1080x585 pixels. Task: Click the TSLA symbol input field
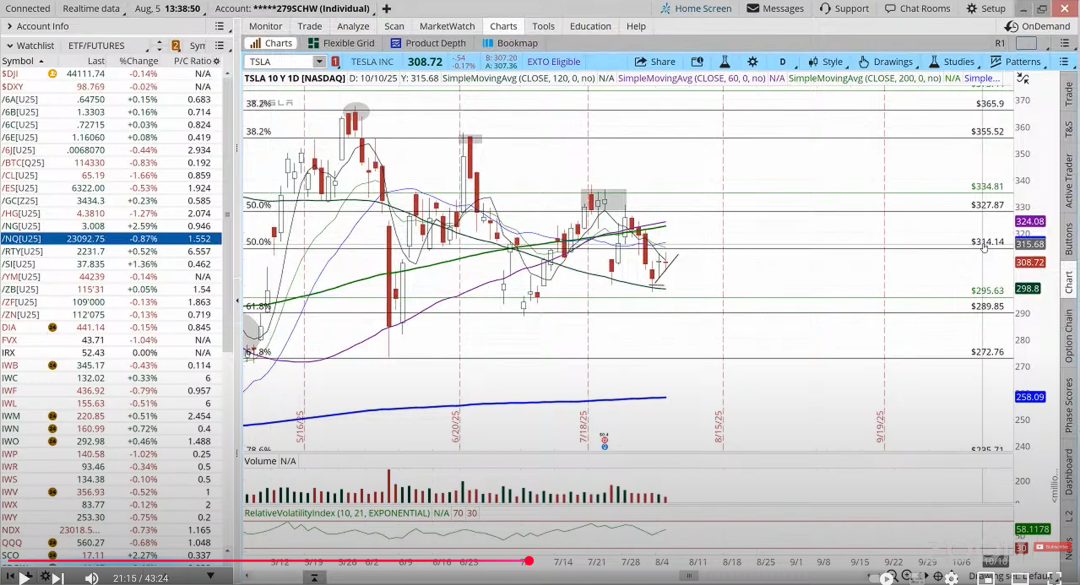click(279, 61)
